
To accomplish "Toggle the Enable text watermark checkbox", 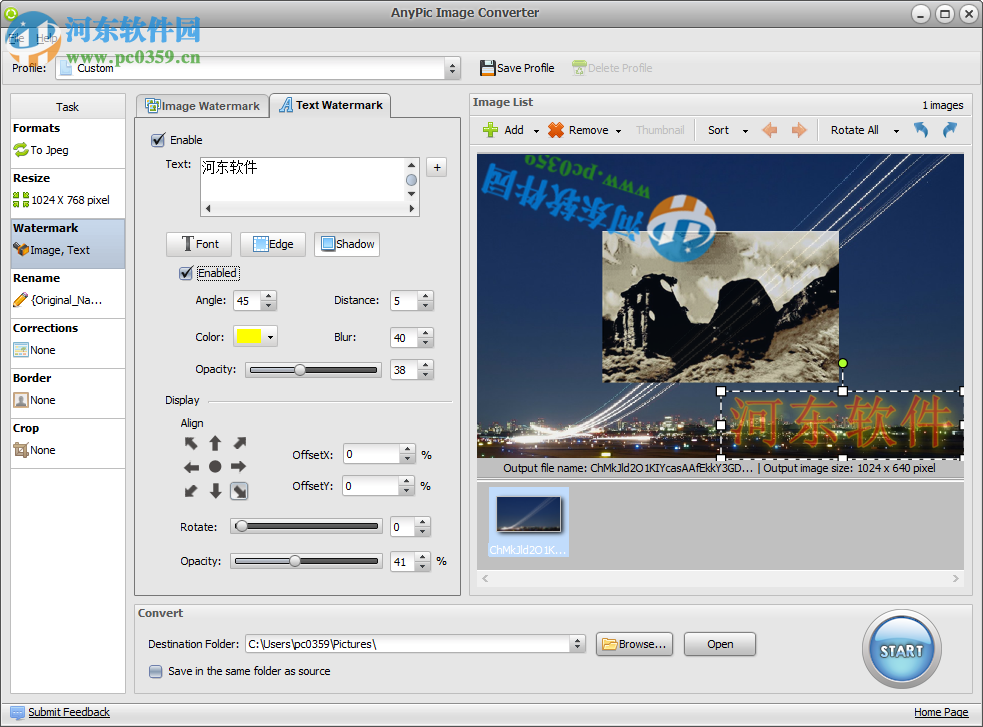I will tap(157, 140).
